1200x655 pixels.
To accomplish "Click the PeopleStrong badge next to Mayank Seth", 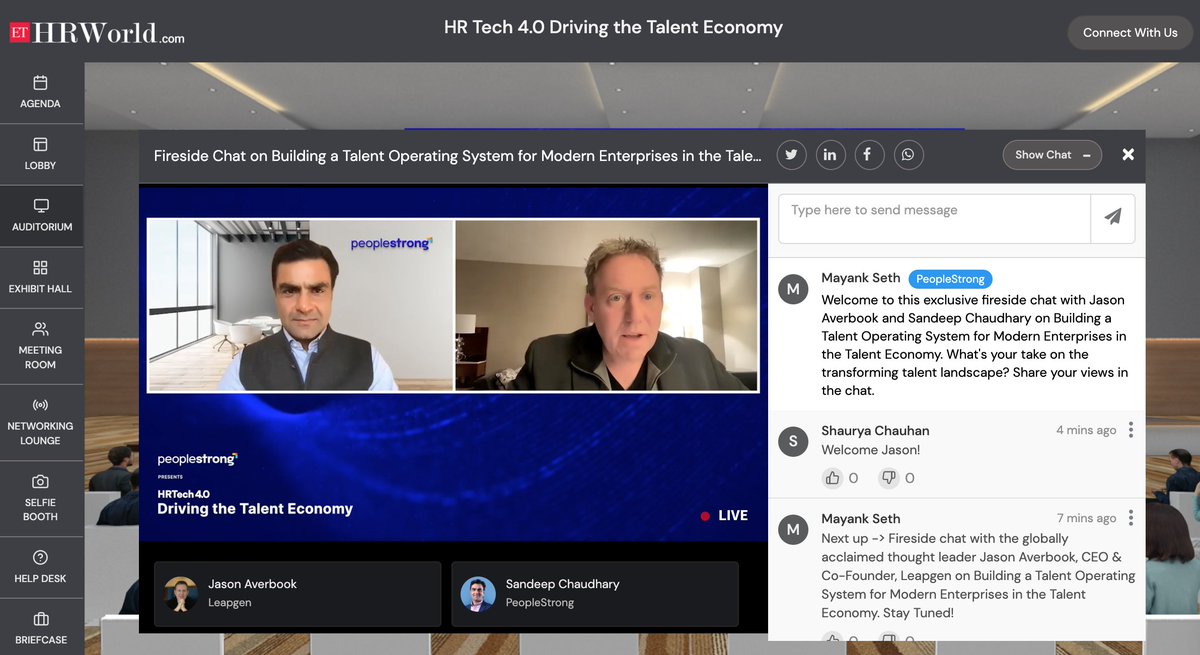I will coord(950,279).
